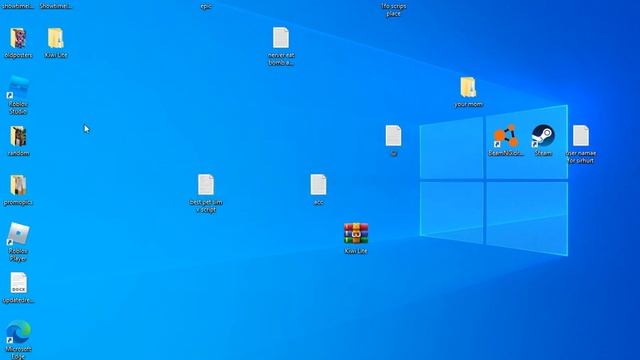Select the 'best pet sim x script' file
The image size is (640, 360).
click(x=206, y=185)
